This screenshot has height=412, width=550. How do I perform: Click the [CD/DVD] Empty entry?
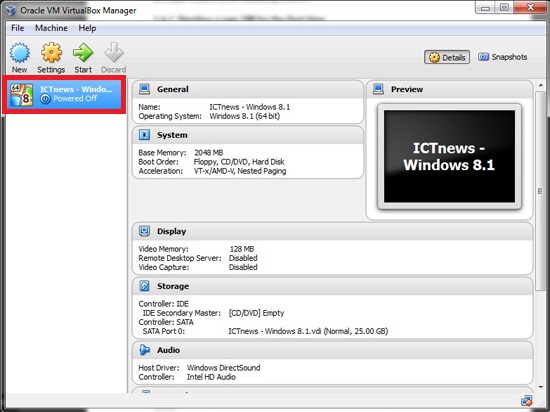[x=256, y=313]
